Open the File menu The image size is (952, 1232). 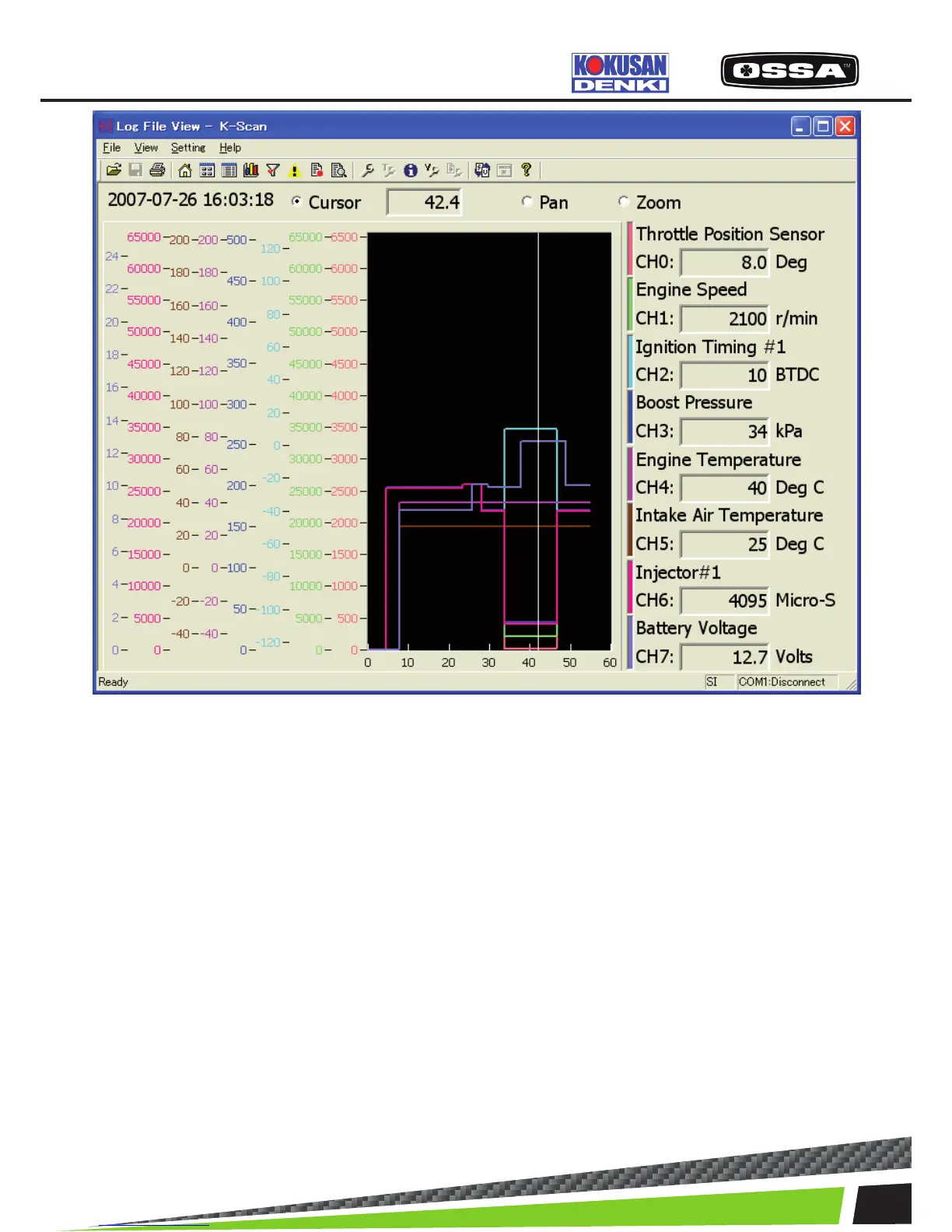[112, 148]
